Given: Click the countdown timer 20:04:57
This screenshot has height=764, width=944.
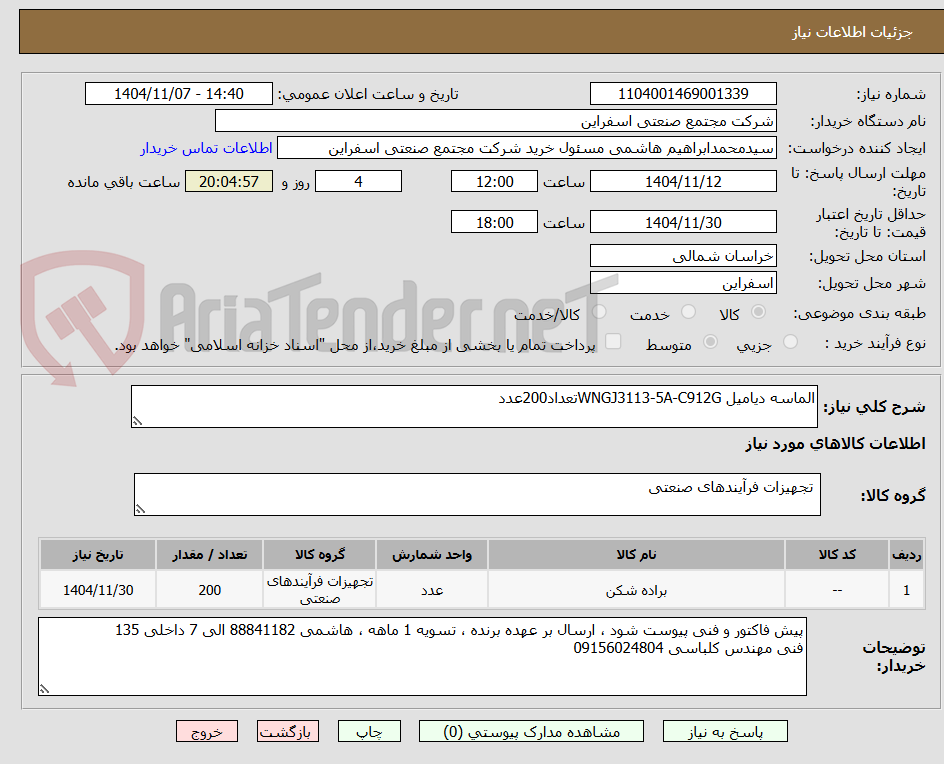Looking at the screenshot, I should pyautogui.click(x=229, y=181).
